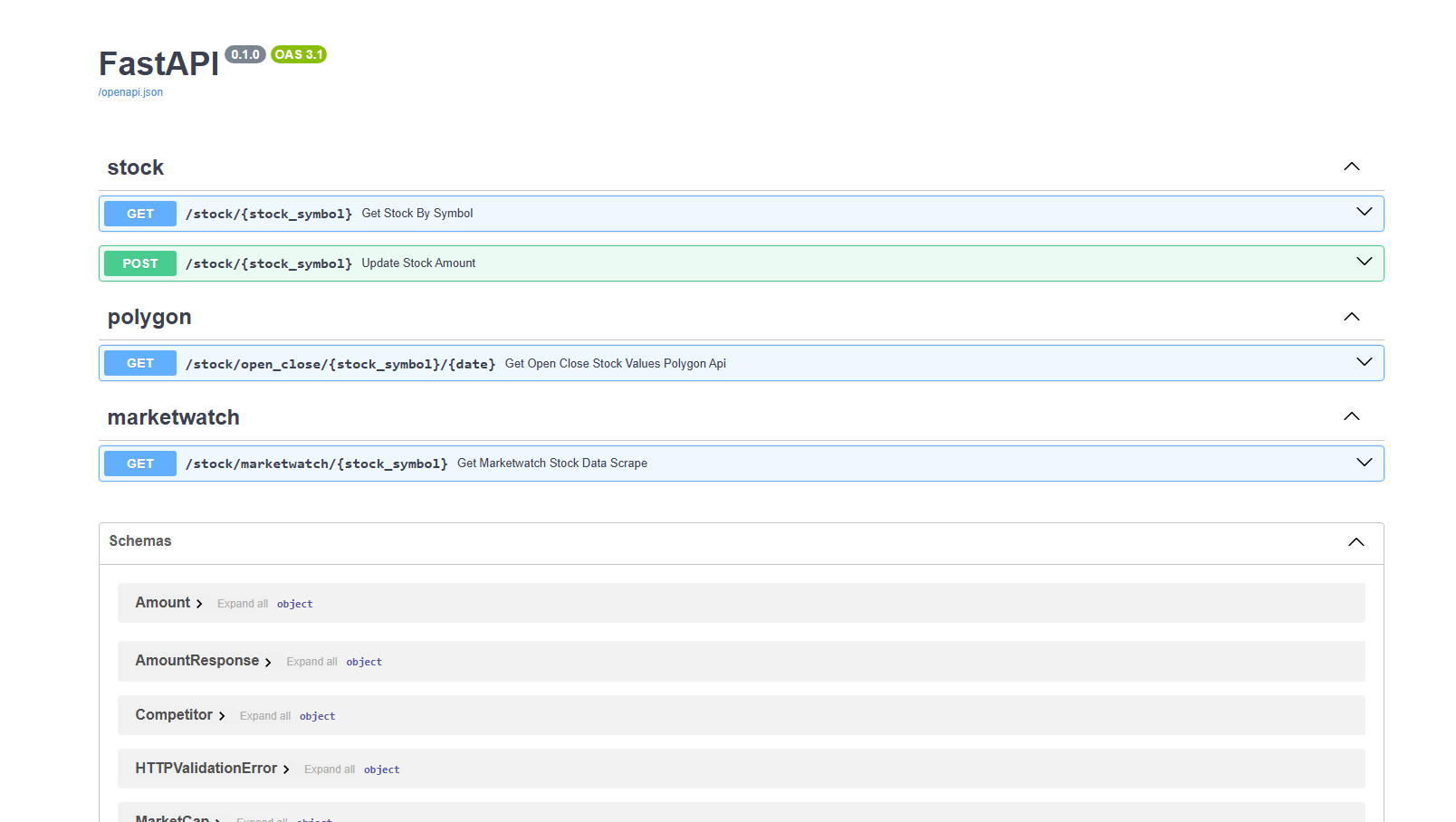Collapse the Schemas panel
The width and height of the screenshot is (1456, 822).
[1355, 541]
